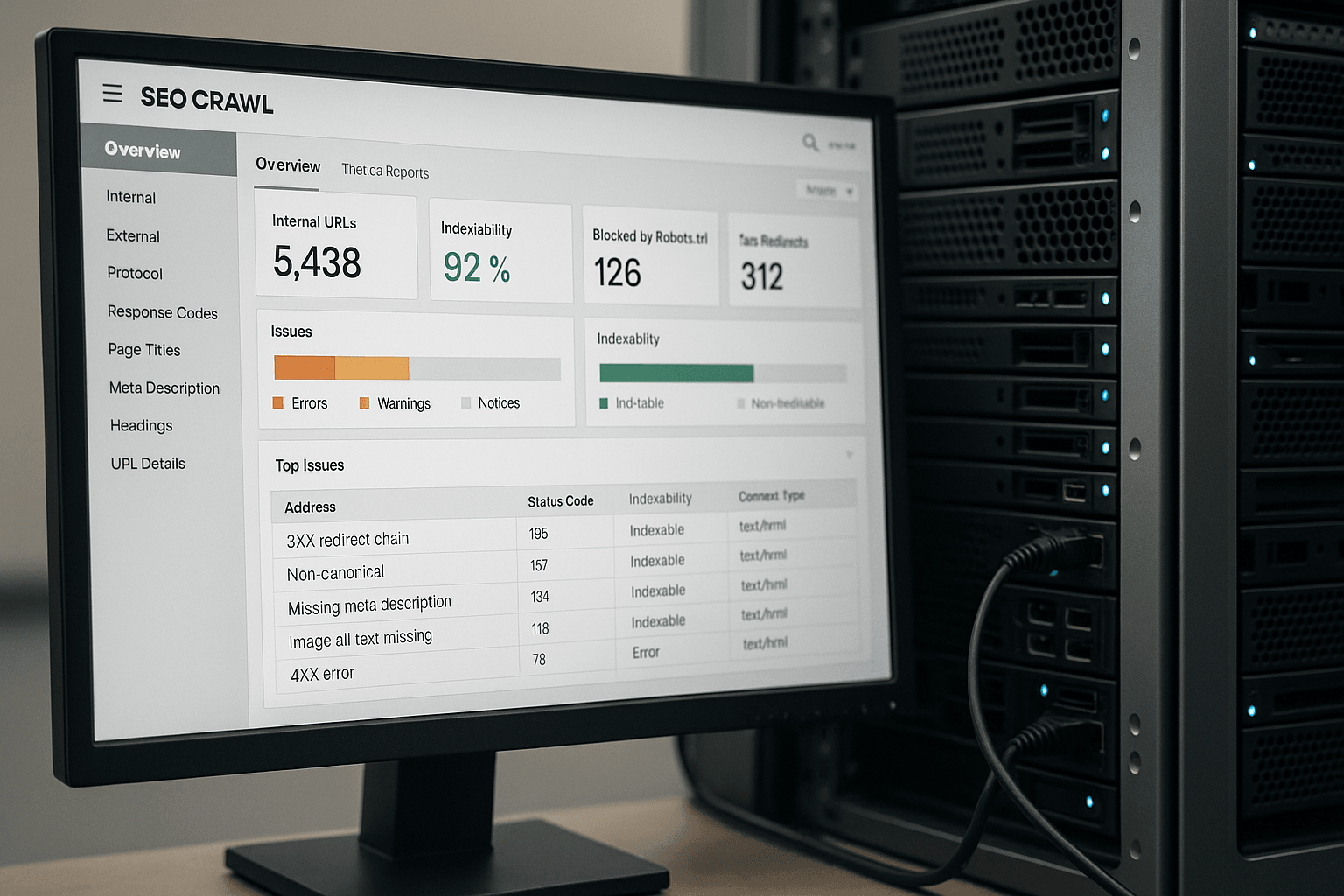
Task: Open UPL Details in the sidebar
Action: point(148,464)
